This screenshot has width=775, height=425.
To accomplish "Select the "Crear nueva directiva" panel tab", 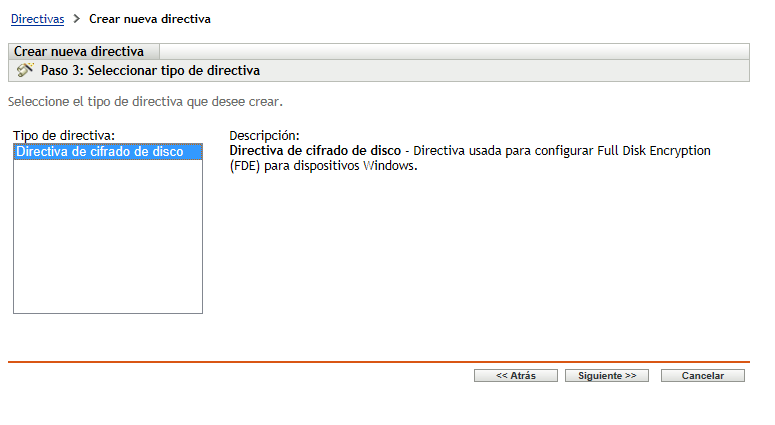I will tap(79, 51).
